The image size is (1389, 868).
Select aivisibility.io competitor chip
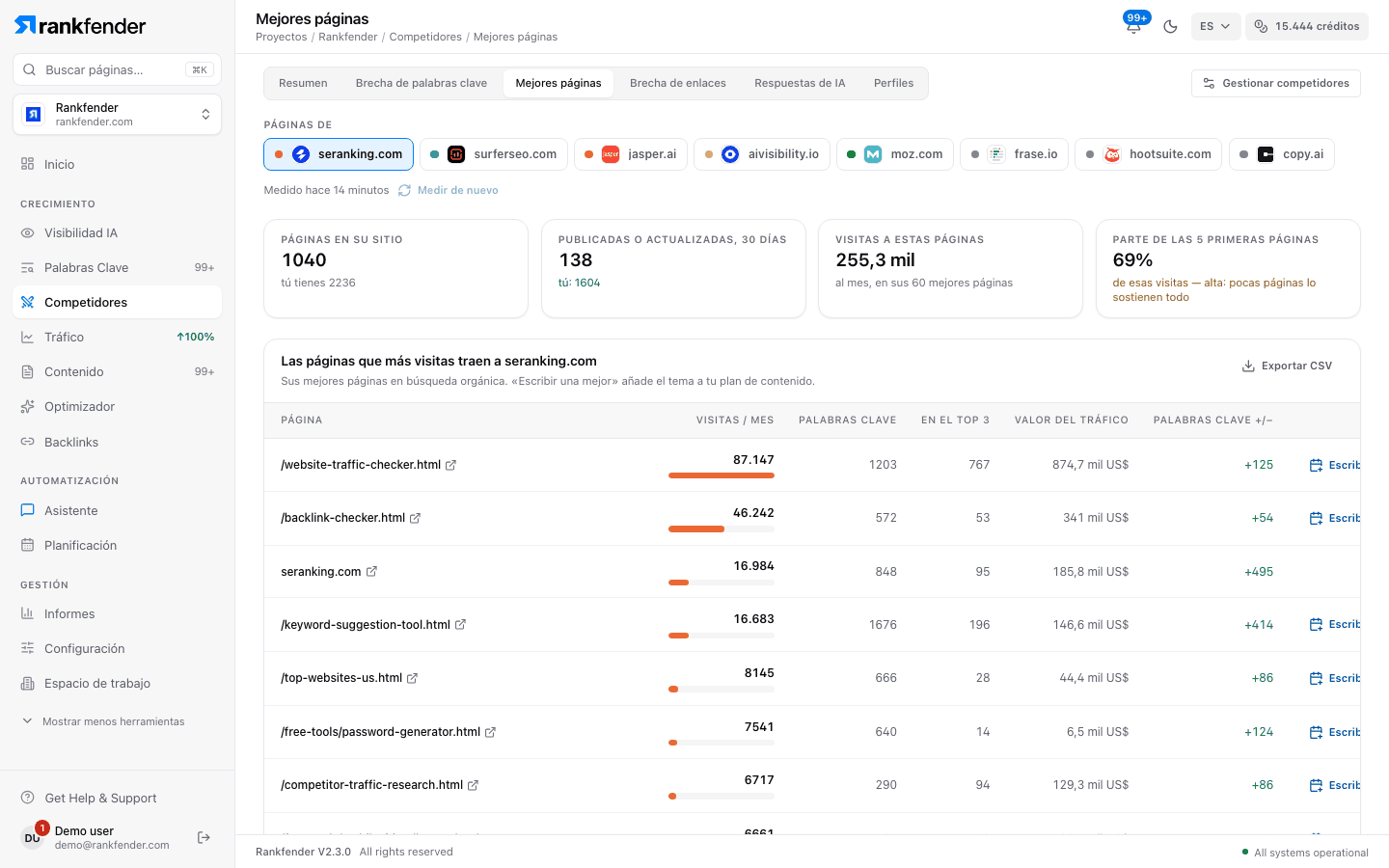tap(762, 154)
